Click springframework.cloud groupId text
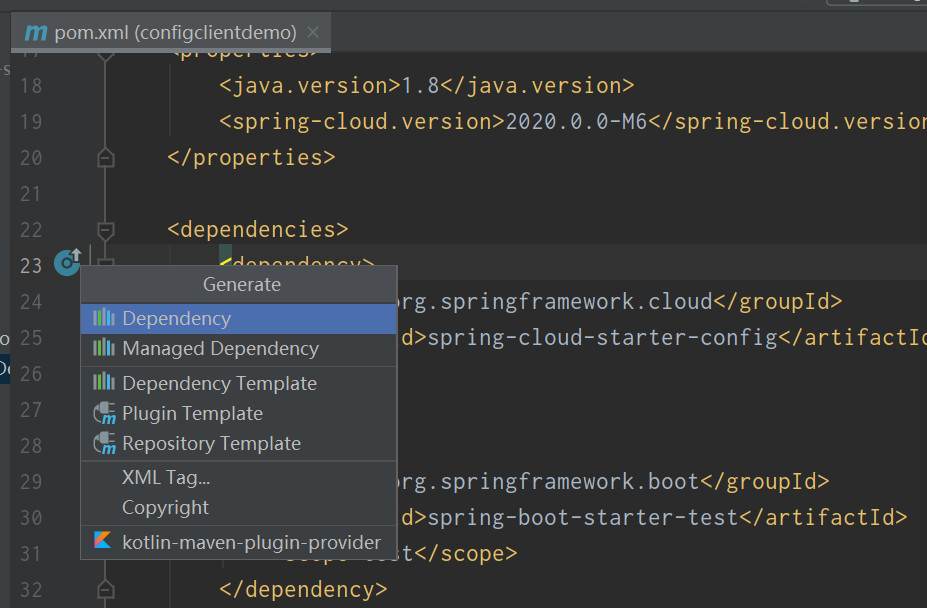 (x=576, y=302)
